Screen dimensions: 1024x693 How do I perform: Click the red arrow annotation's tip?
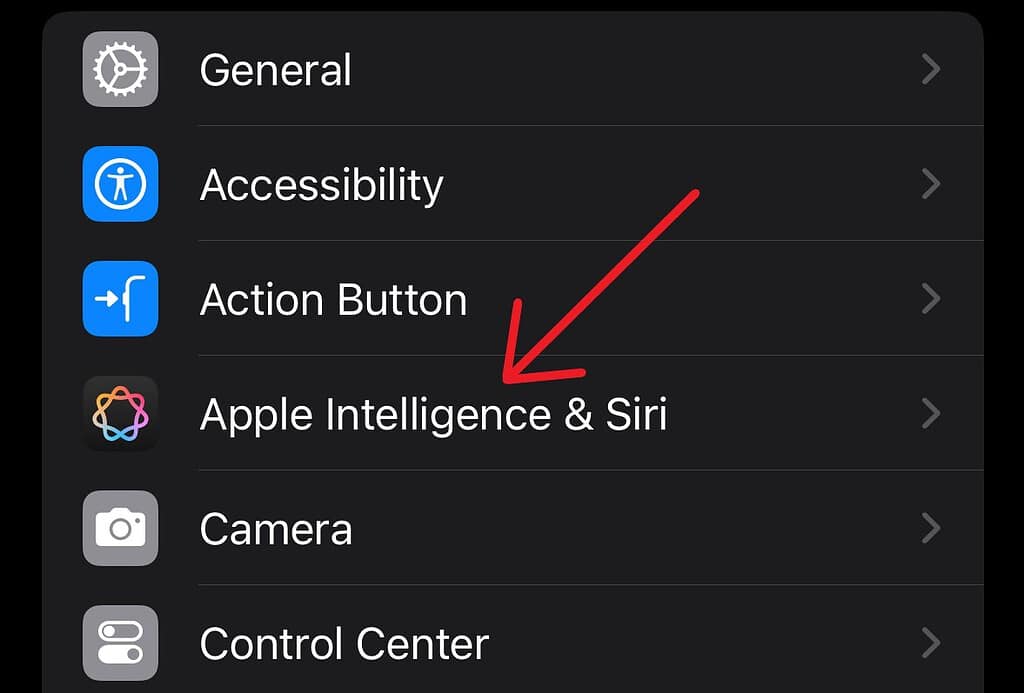(x=507, y=380)
